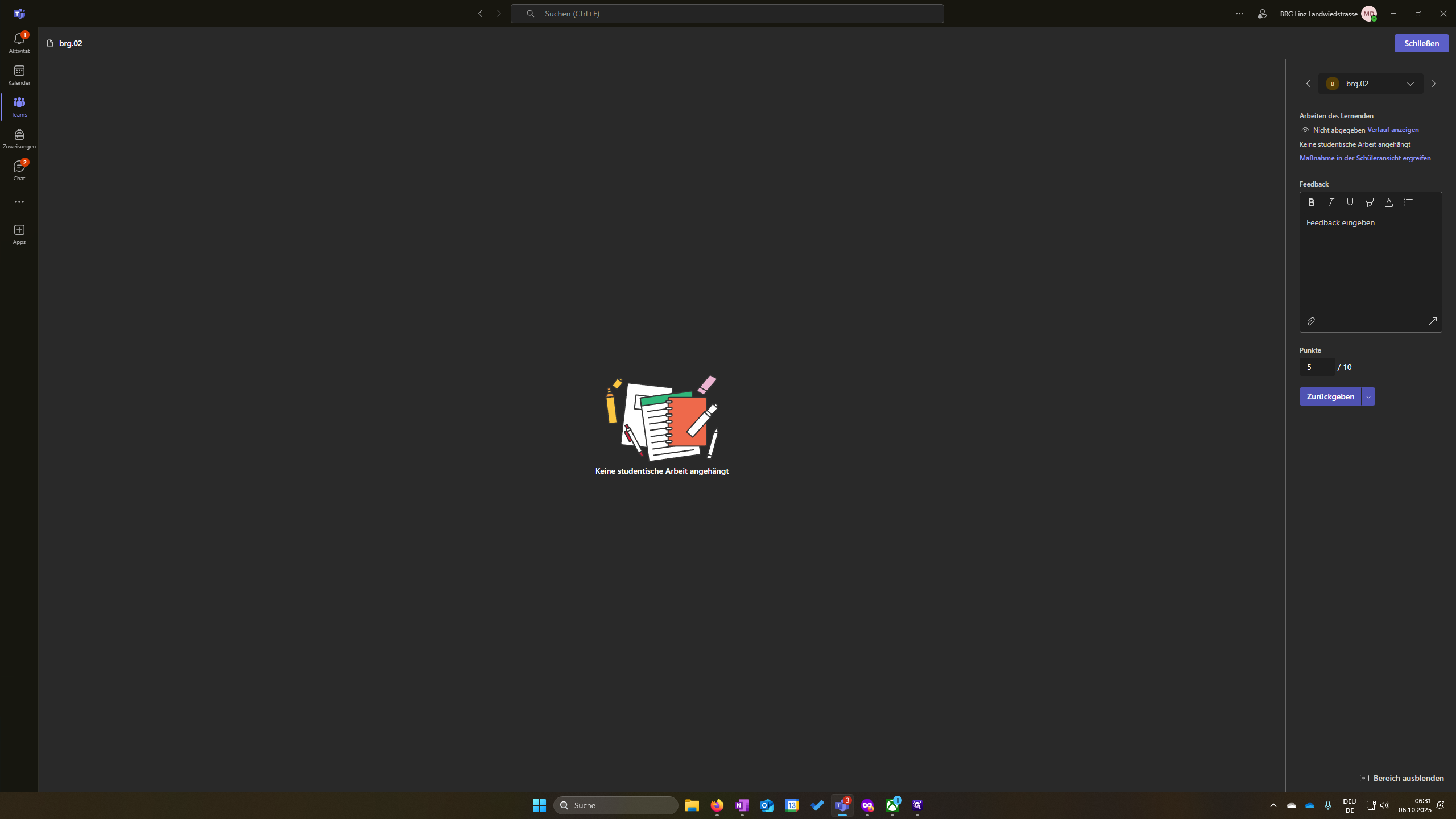Open the brg.02 student selector dropdown
This screenshot has width=1456, height=819.
point(1371,84)
